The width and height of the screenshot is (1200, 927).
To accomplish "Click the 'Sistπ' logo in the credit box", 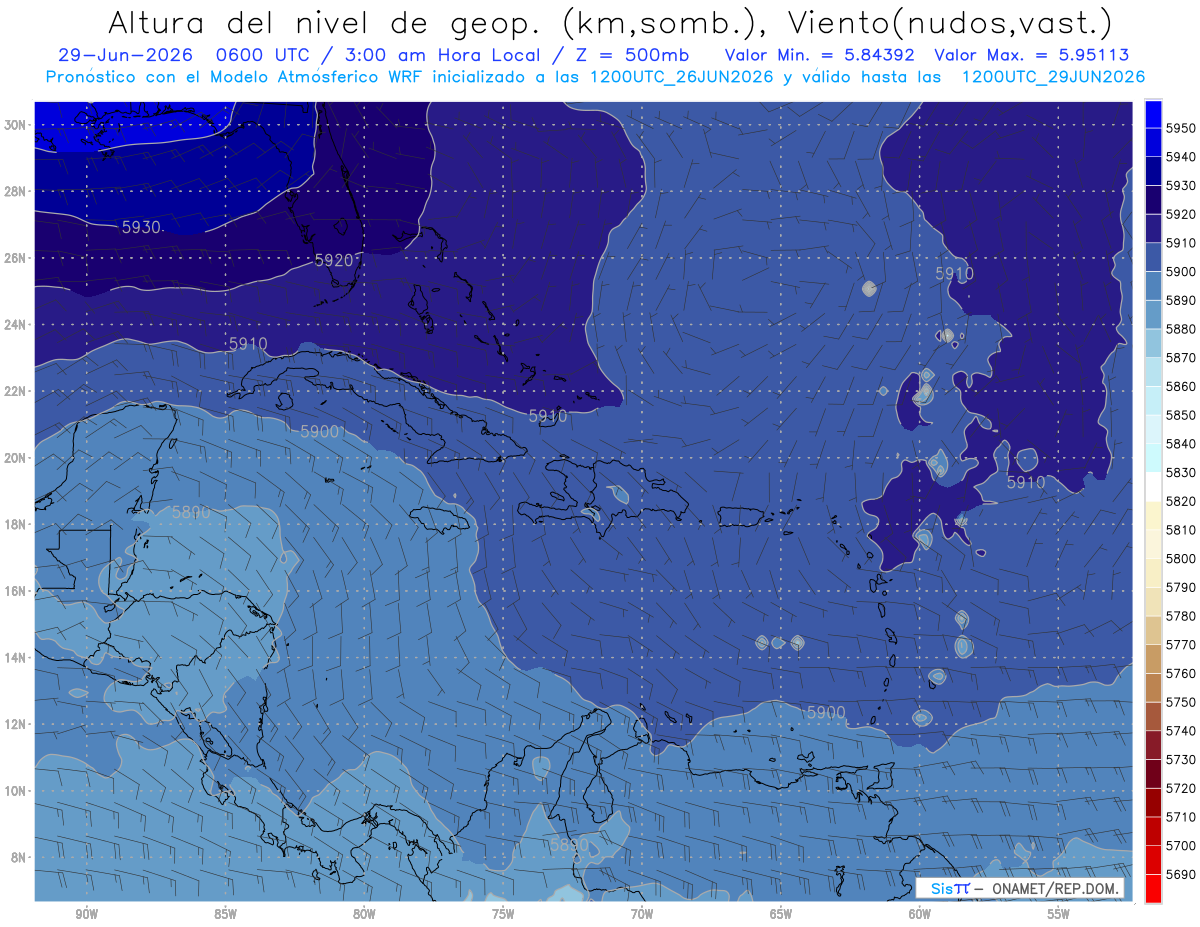I will pyautogui.click(x=949, y=889).
